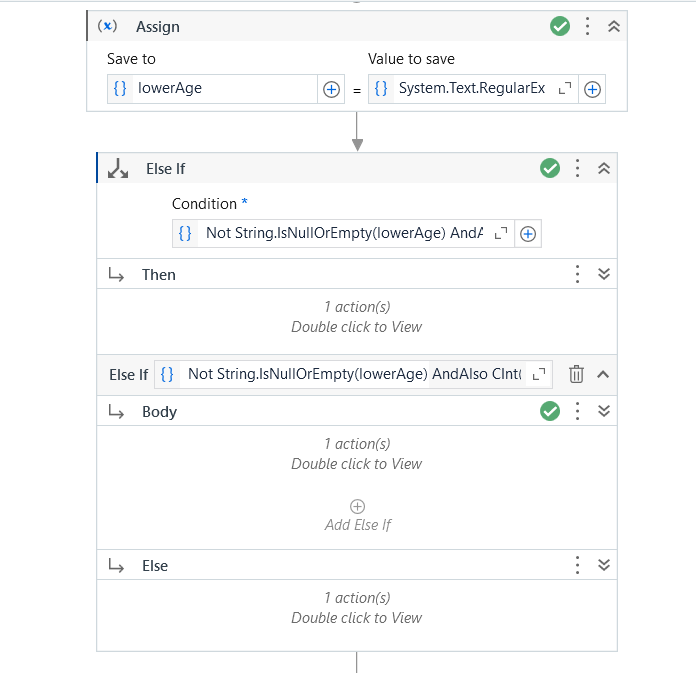Collapse the Else If branch using its chevron

coord(603,374)
